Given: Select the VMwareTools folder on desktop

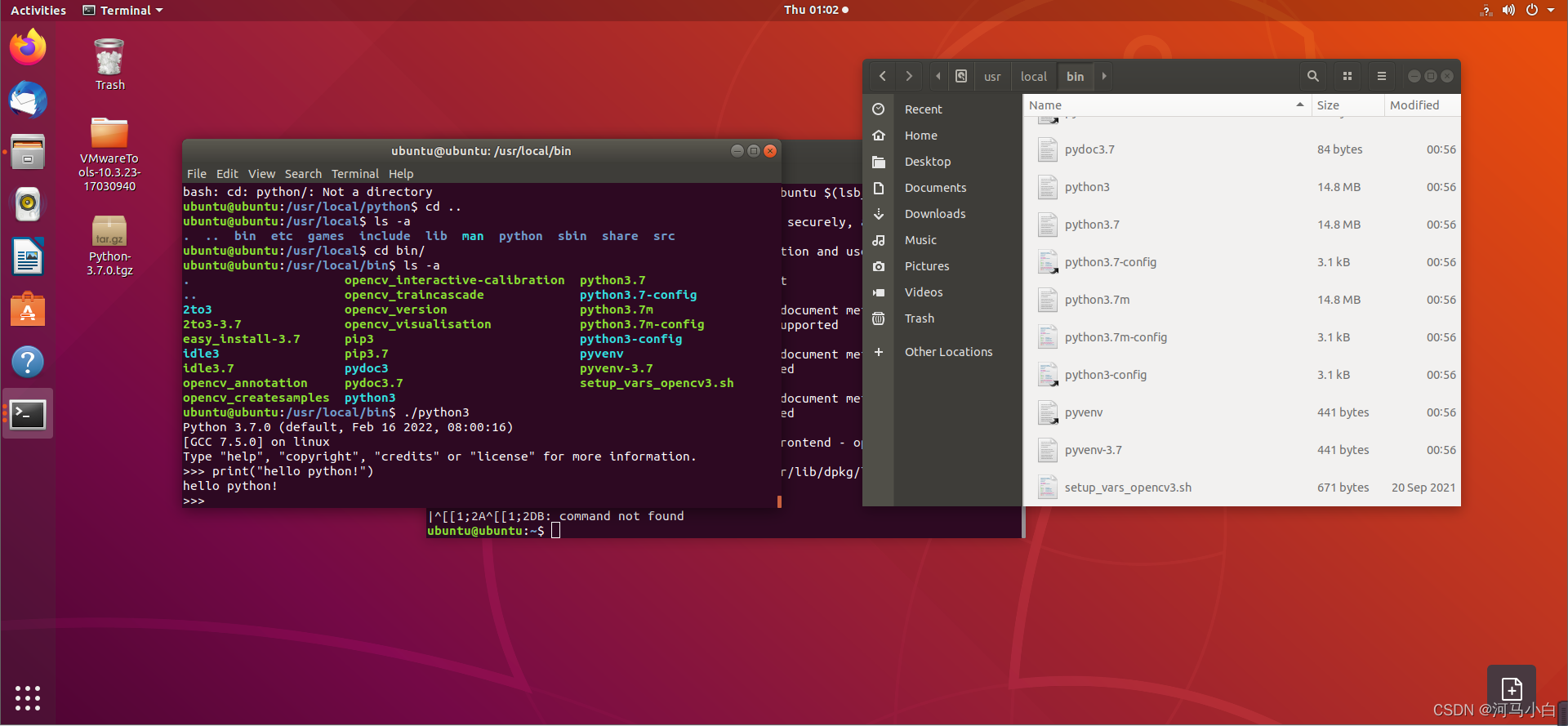Looking at the screenshot, I should point(109,154).
